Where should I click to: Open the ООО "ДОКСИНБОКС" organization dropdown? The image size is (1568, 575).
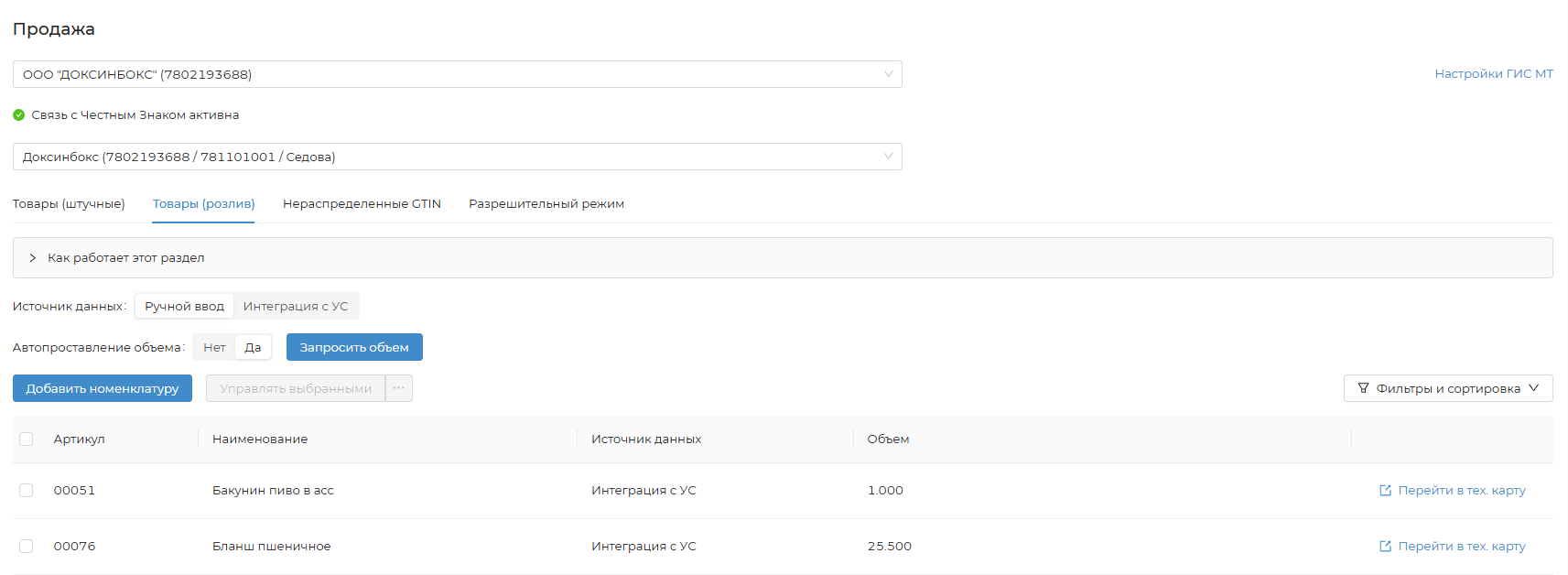coord(457,74)
